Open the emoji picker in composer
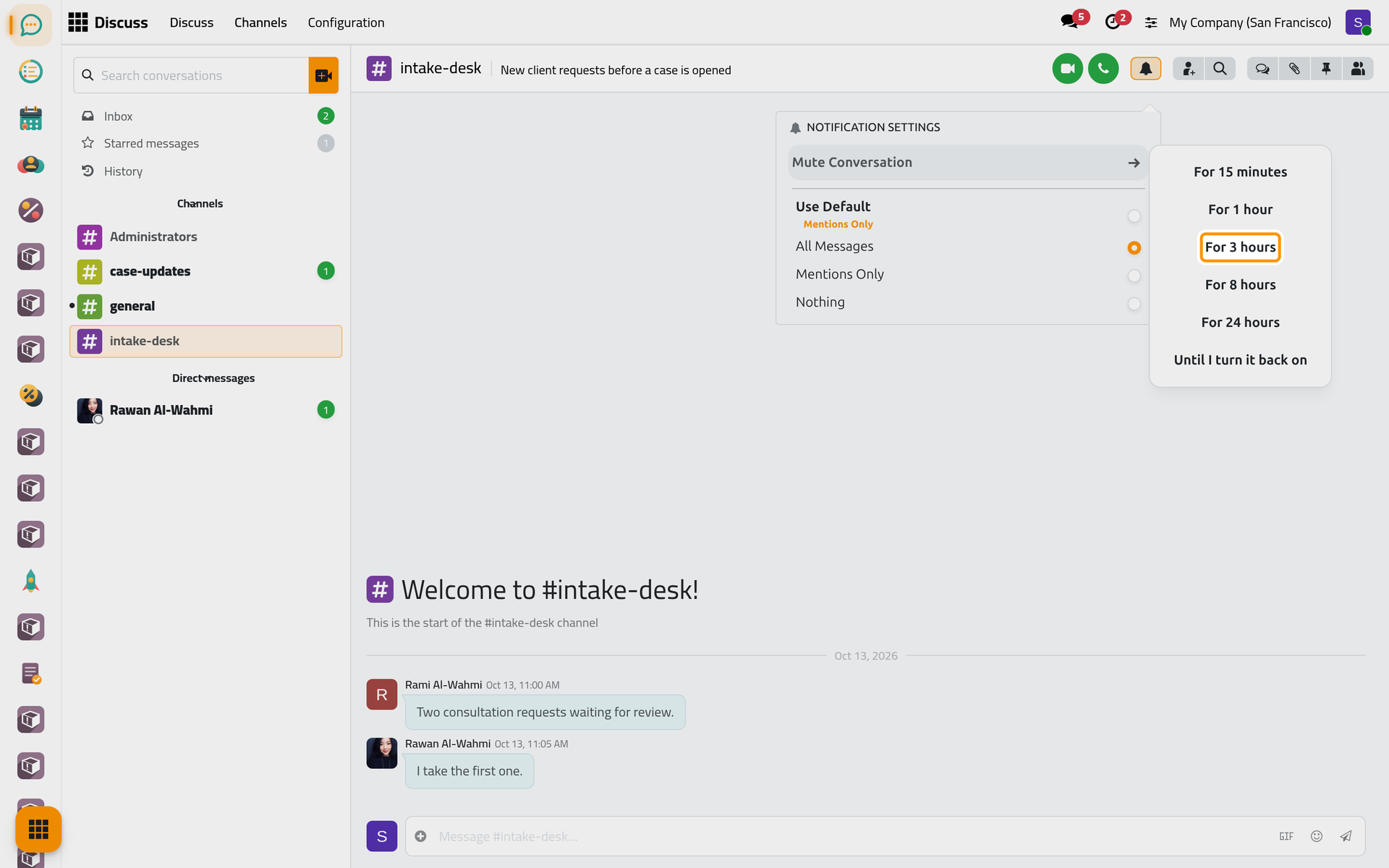 [1317, 836]
